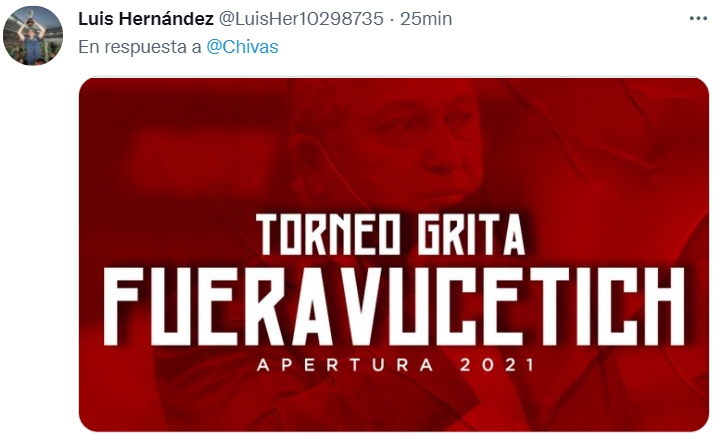Click the dot separator before 25min
The image size is (715, 438).
coord(392,19)
